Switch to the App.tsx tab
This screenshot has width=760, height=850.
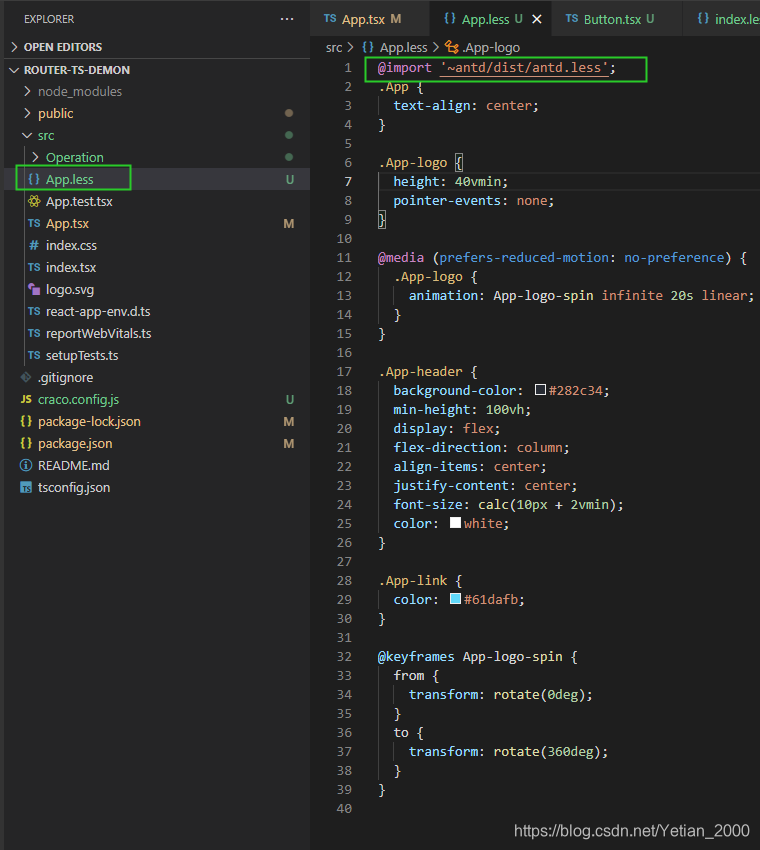coord(370,20)
